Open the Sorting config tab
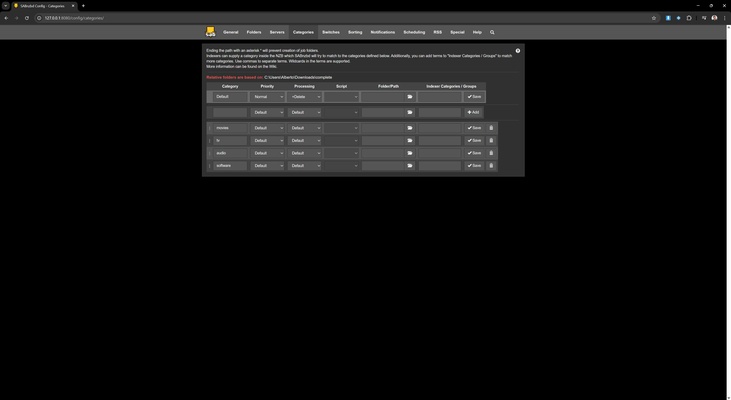Screen dimensions: 731x400 (355, 32)
